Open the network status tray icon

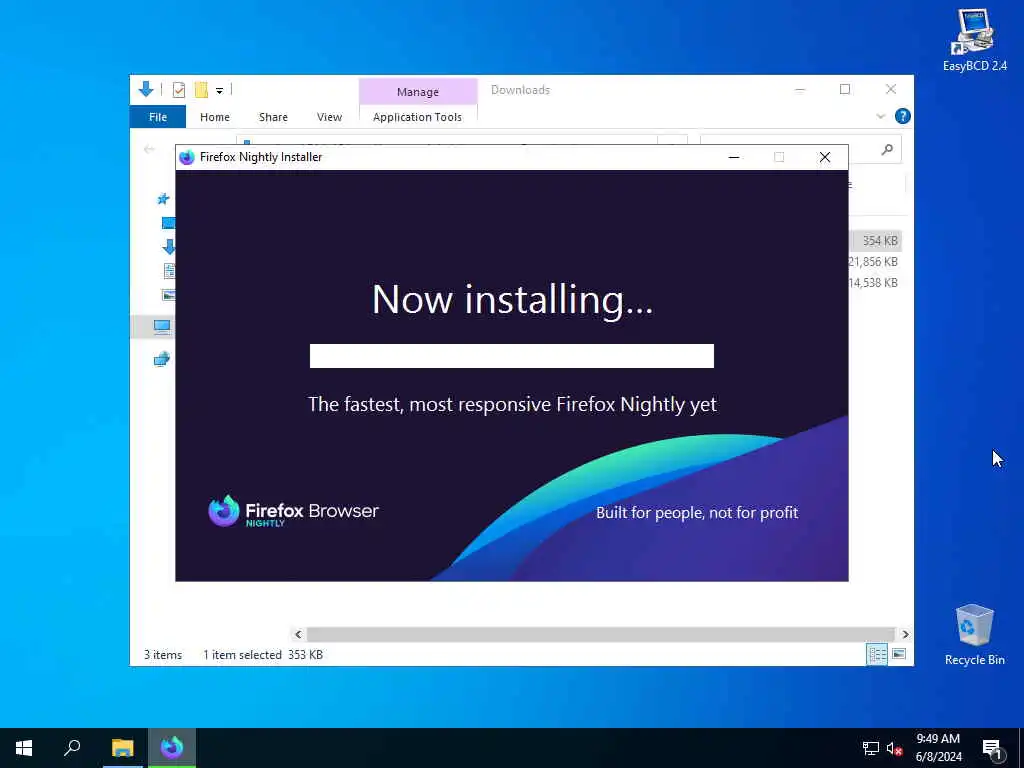pyautogui.click(x=871, y=748)
